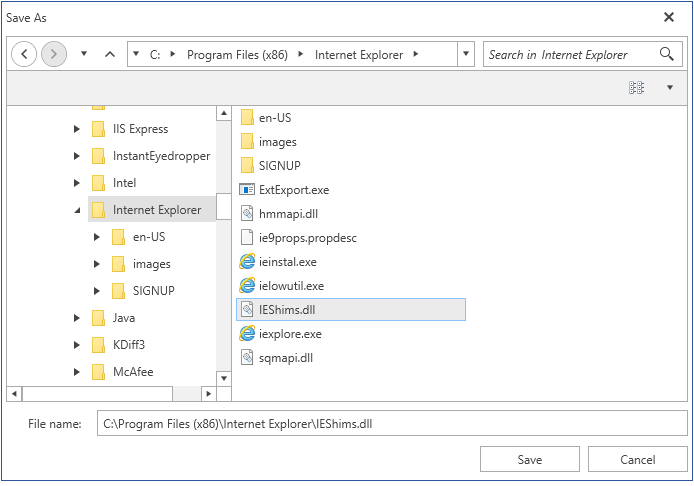
Task: Expand the KDiff3 tree node
Action: 77,345
